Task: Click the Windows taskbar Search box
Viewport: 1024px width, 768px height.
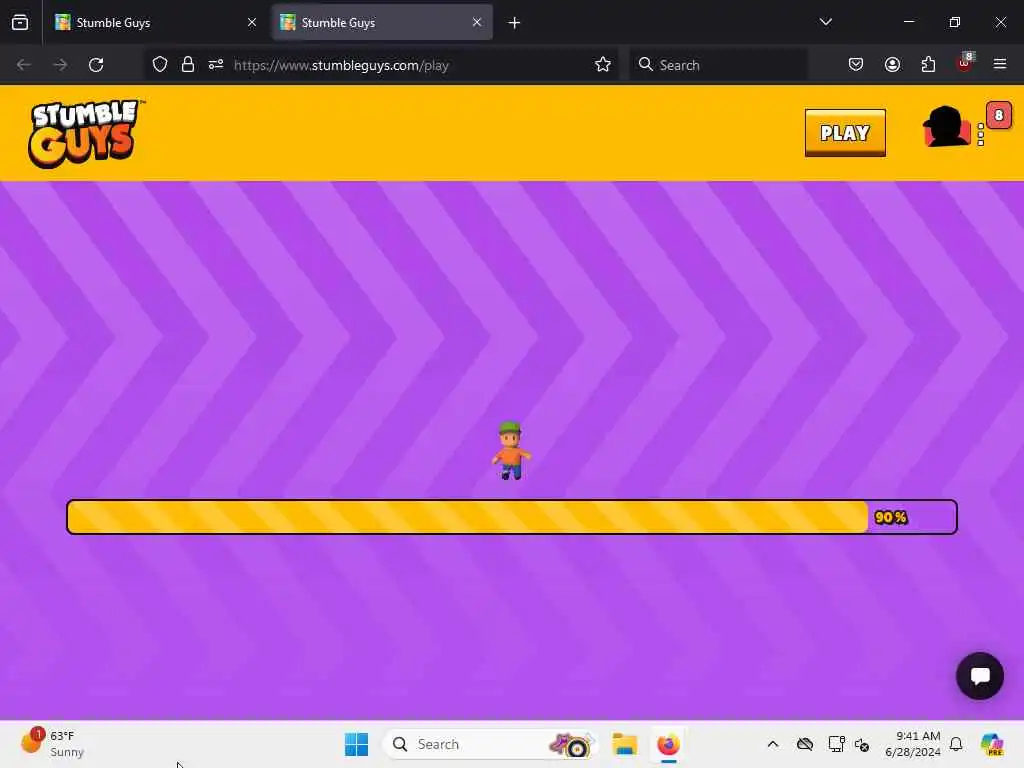Action: point(490,744)
